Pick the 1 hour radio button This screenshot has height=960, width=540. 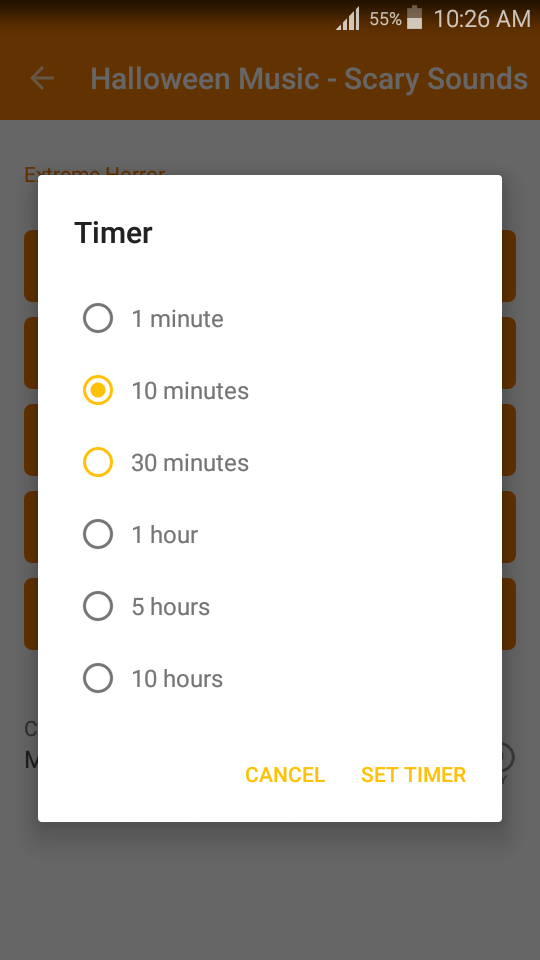98,534
